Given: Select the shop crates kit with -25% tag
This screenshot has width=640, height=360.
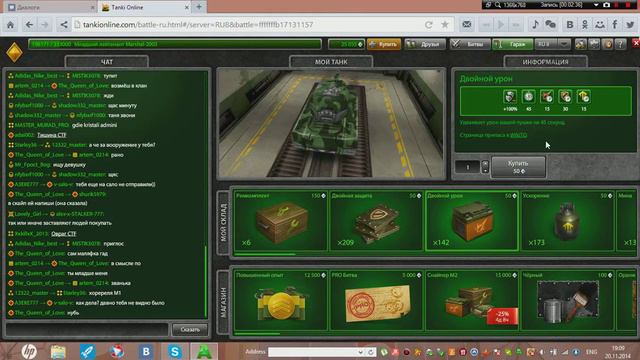Looking at the screenshot, I should coord(471,300).
